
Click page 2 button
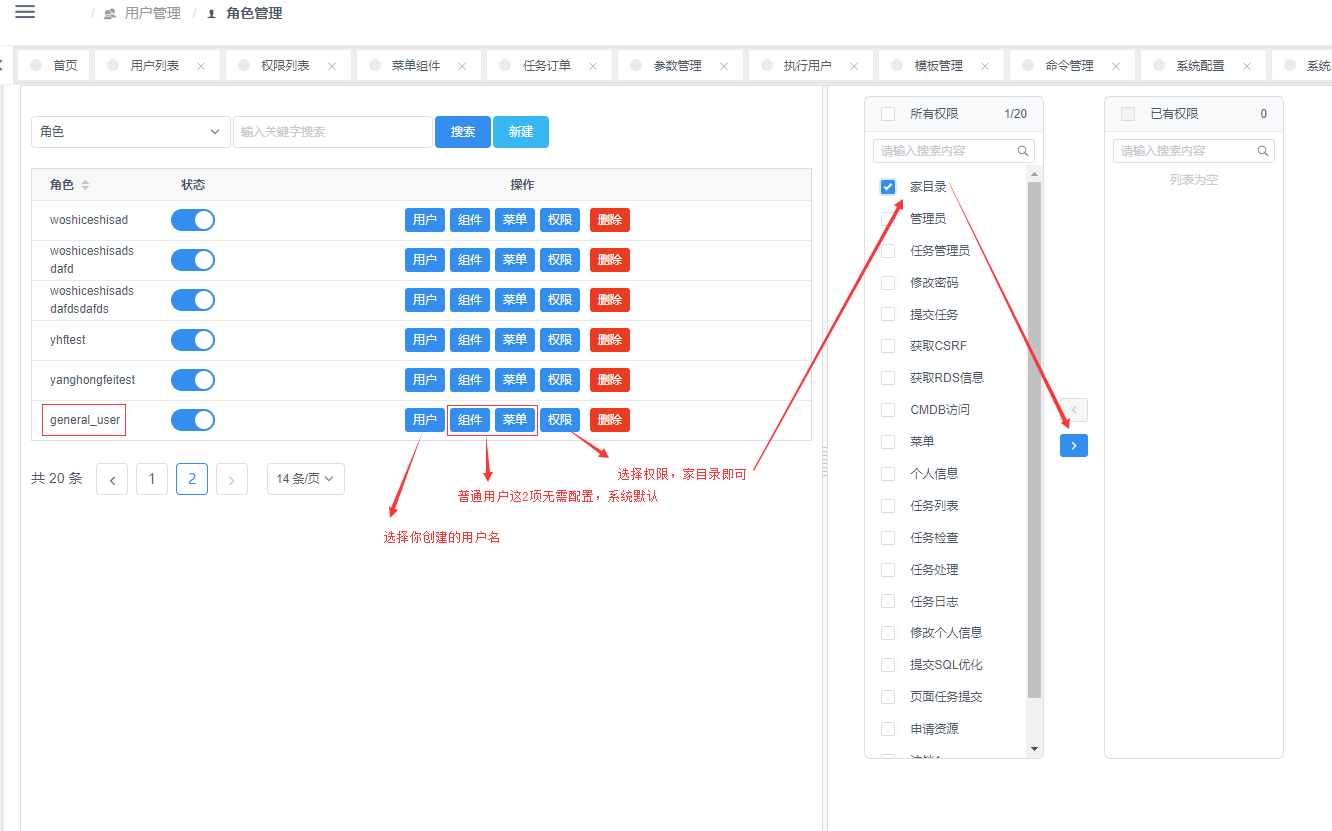[x=192, y=480]
